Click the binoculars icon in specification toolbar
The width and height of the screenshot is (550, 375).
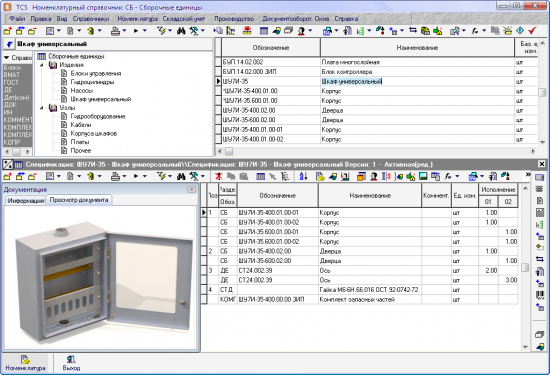[181, 176]
